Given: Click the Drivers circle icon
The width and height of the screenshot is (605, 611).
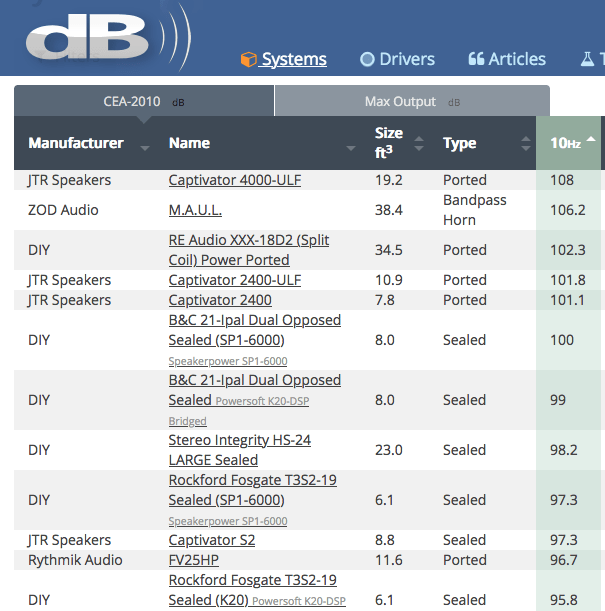Looking at the screenshot, I should 367,59.
